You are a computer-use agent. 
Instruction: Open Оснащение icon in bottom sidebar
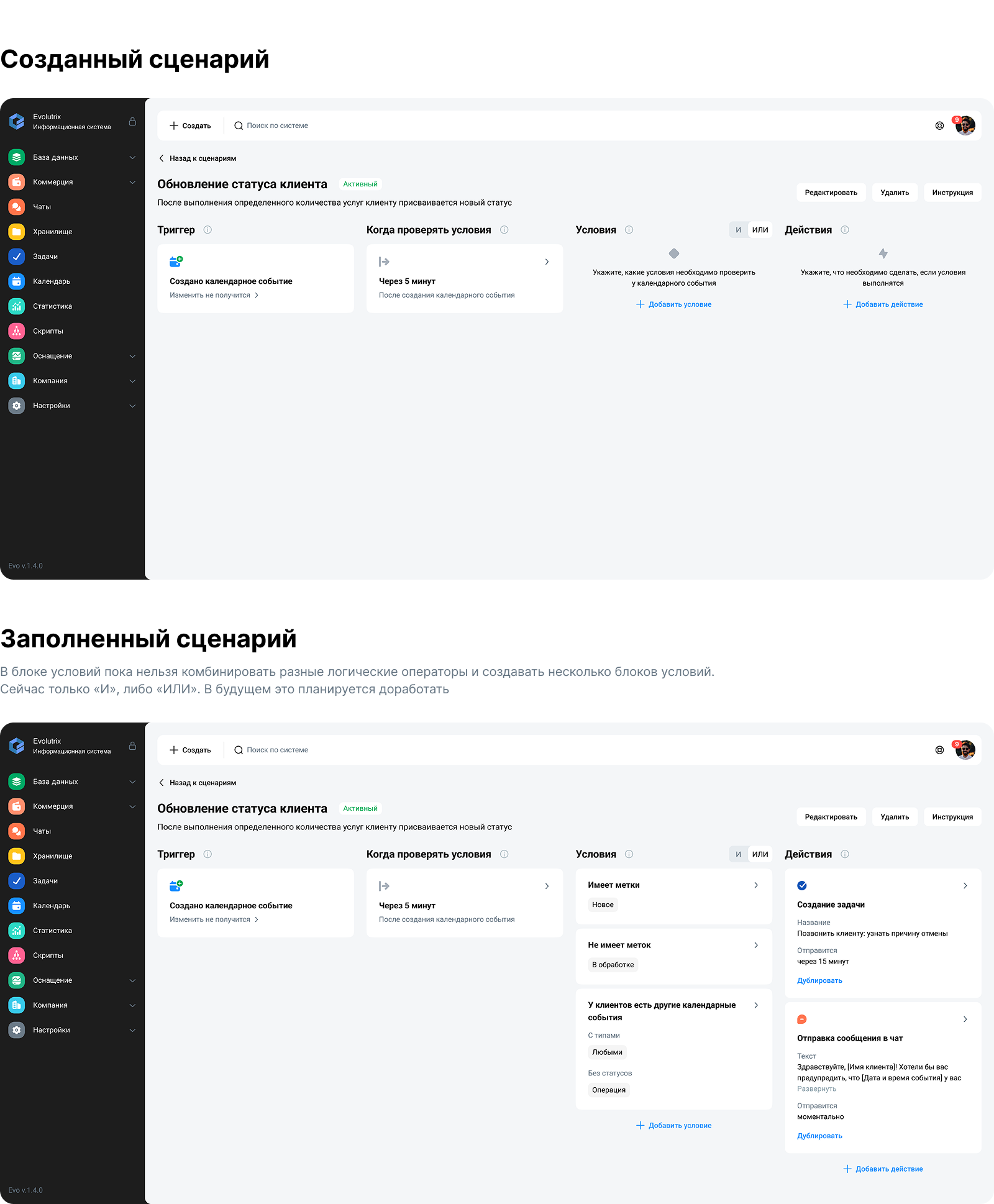click(x=17, y=980)
